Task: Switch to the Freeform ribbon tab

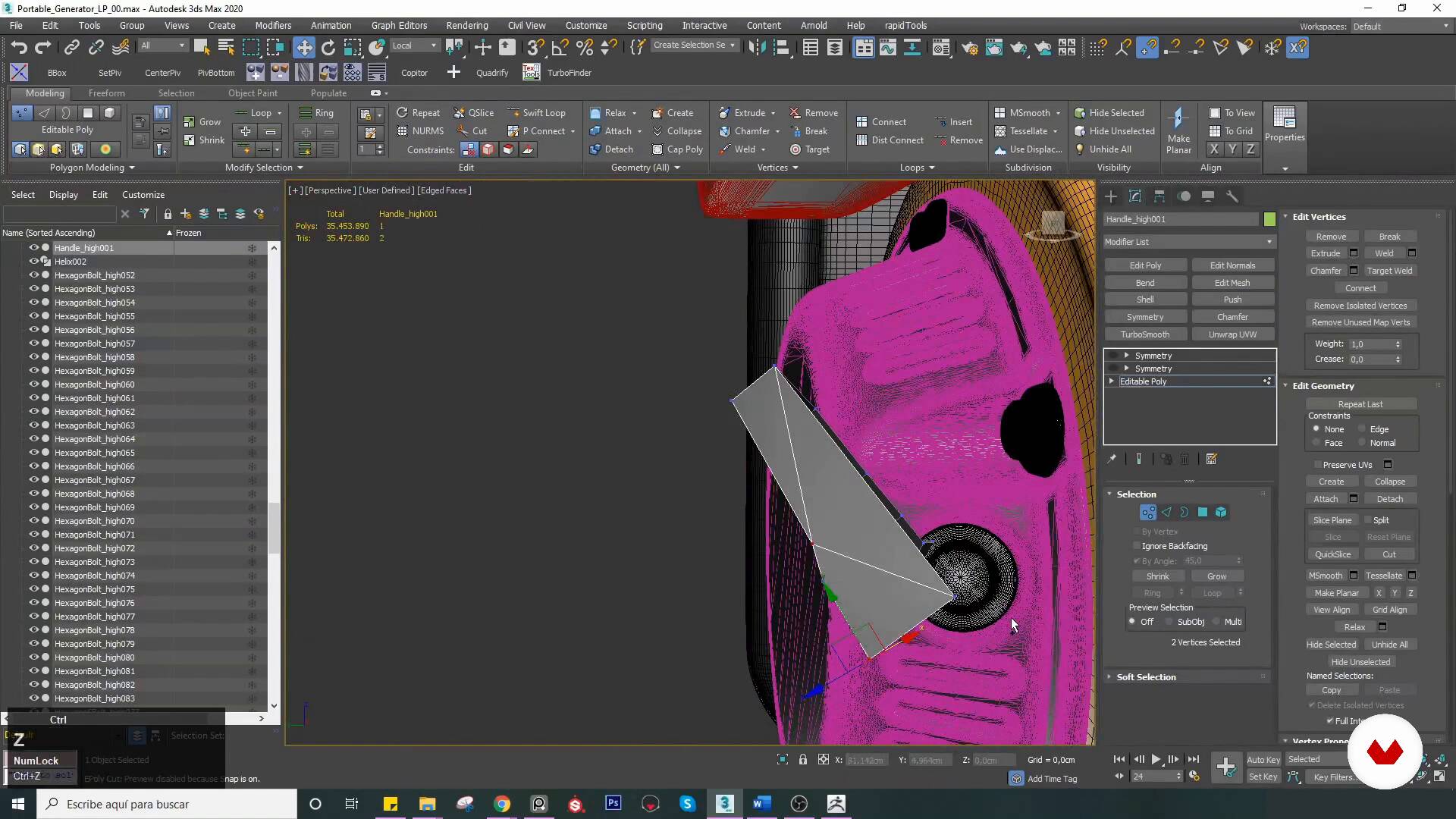Action: [106, 93]
